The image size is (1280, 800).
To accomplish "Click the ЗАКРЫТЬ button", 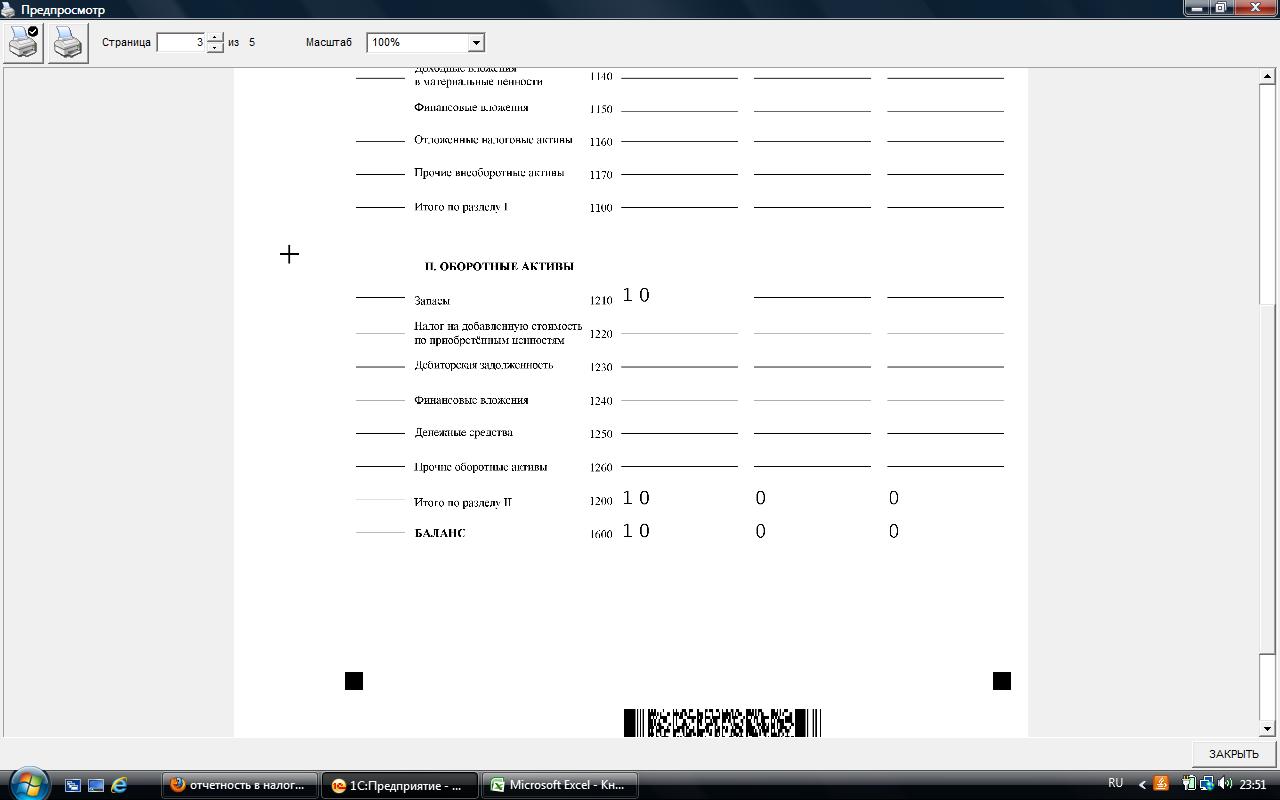I will pos(1233,754).
